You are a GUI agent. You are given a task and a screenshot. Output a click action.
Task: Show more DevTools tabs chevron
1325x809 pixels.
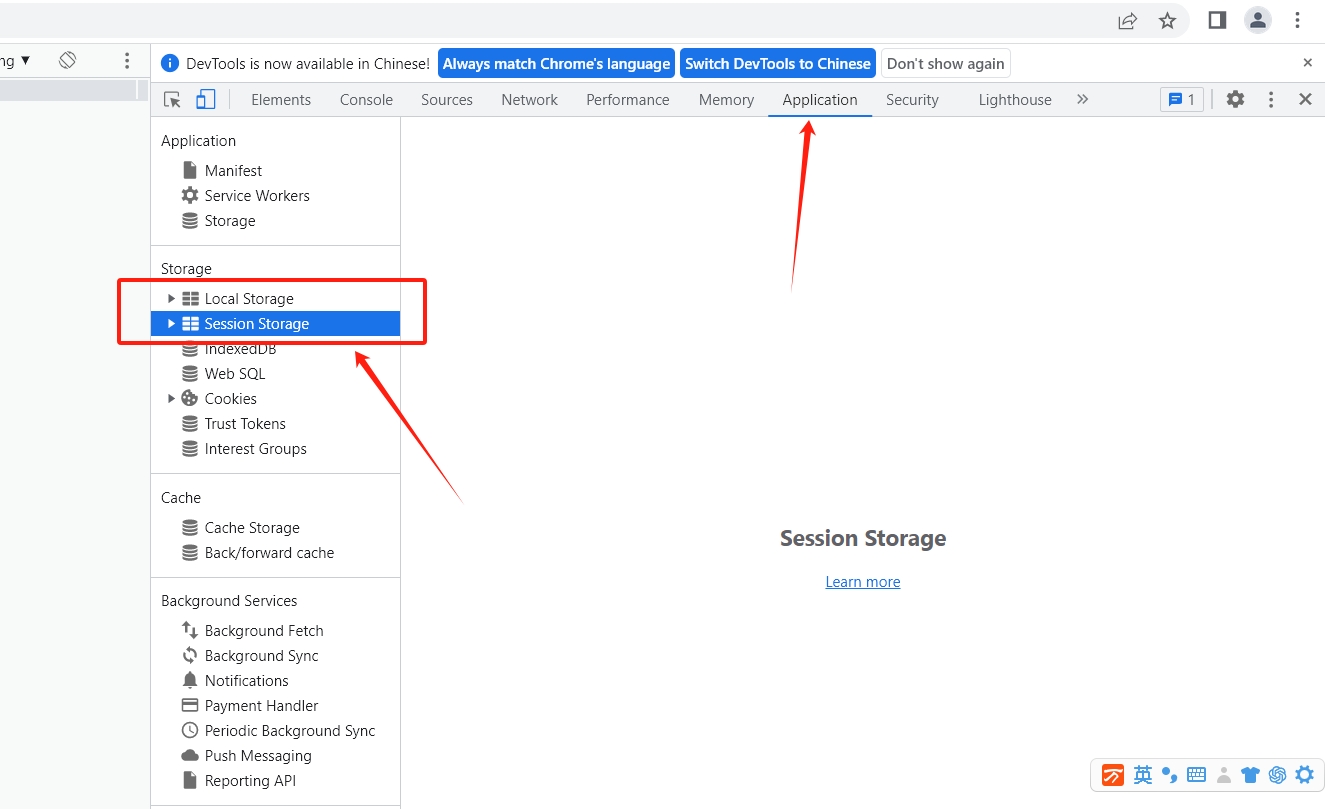click(x=1082, y=100)
